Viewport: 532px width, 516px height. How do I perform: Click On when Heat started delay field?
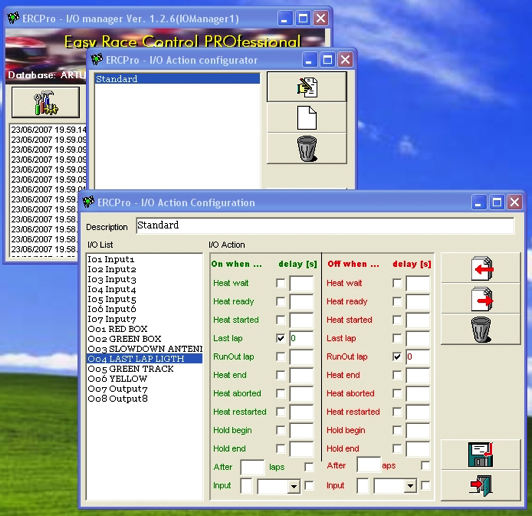[301, 320]
